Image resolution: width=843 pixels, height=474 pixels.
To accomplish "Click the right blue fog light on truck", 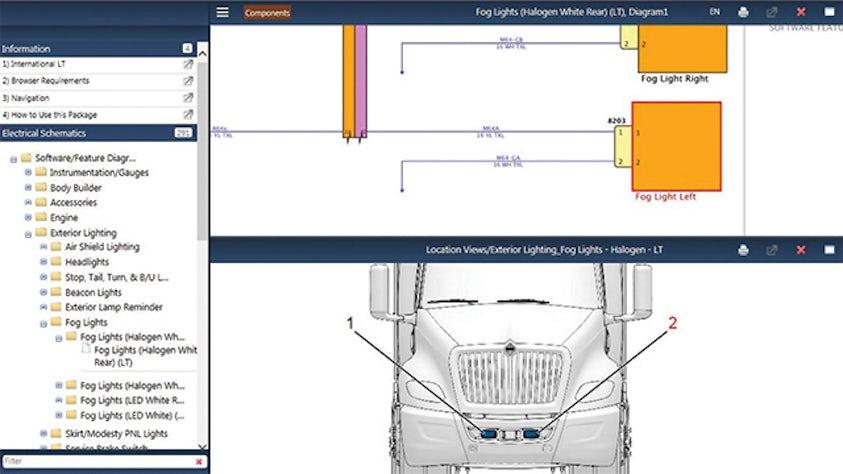I will click(531, 433).
